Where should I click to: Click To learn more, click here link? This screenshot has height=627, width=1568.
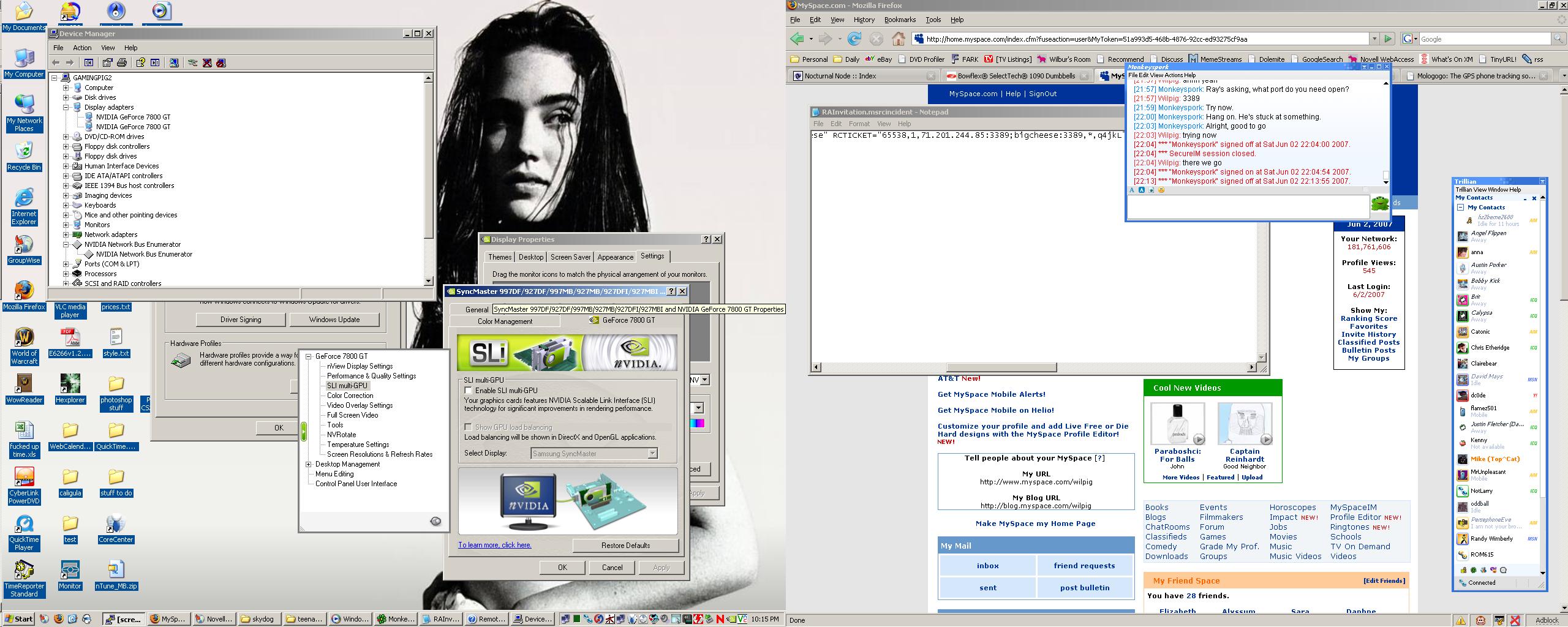(x=495, y=545)
